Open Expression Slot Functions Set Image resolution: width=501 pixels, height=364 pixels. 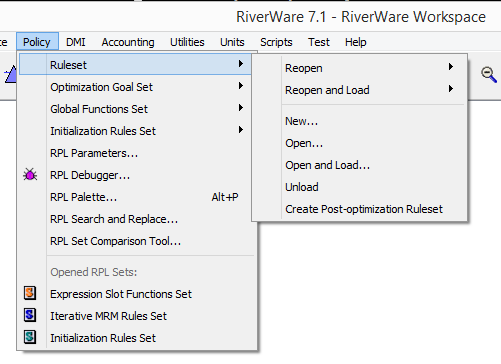(x=137, y=294)
